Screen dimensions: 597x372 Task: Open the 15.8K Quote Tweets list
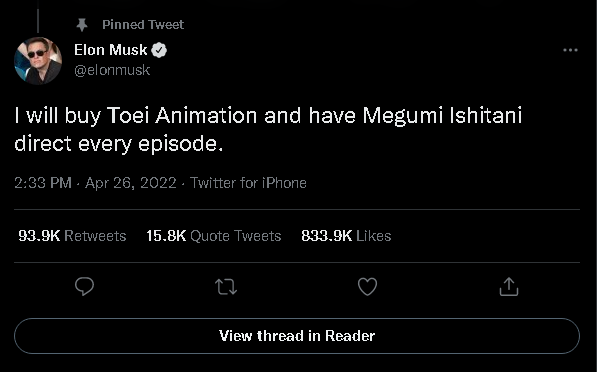[x=214, y=236]
